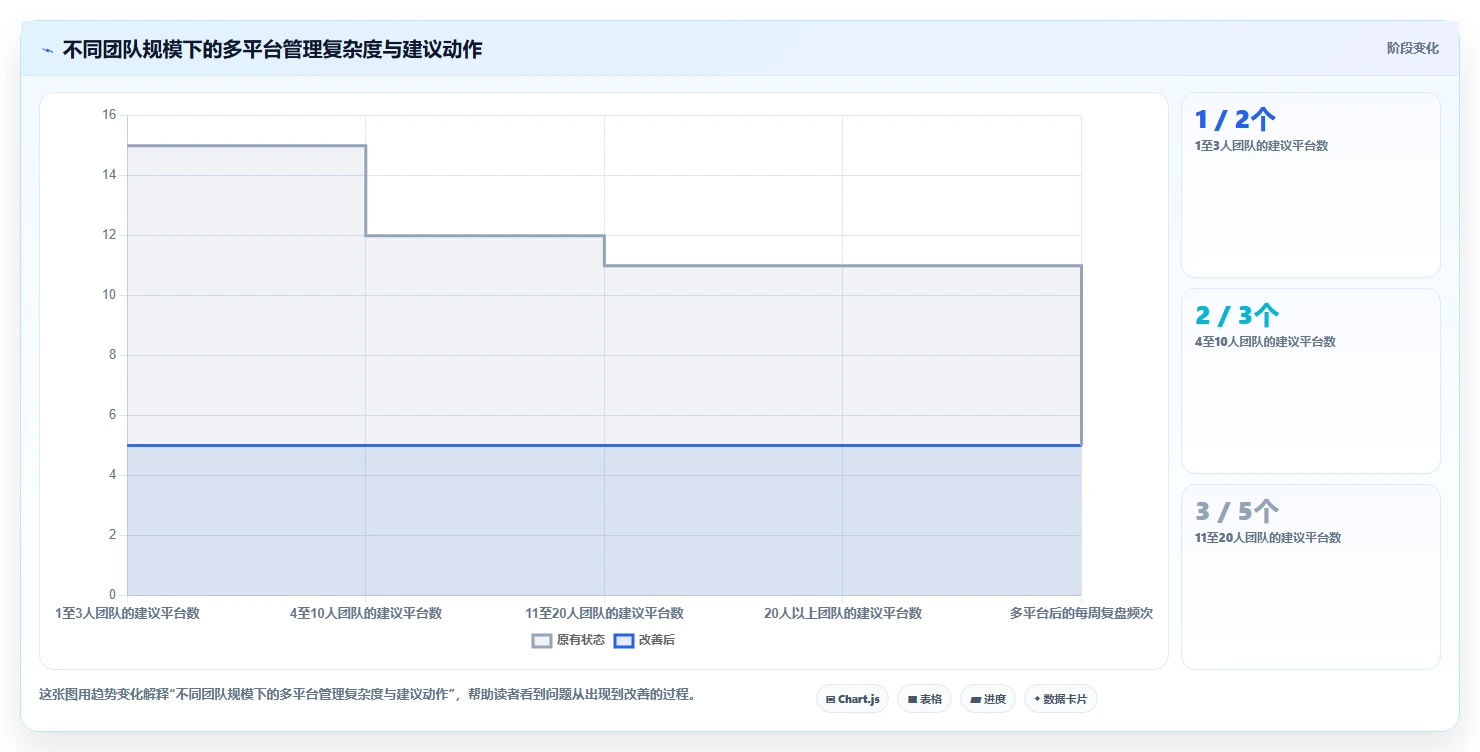Screen dimensions: 1480x752
Task: Click the sparkle icon inside the 数据卡片 tag
Action: (x=1037, y=699)
